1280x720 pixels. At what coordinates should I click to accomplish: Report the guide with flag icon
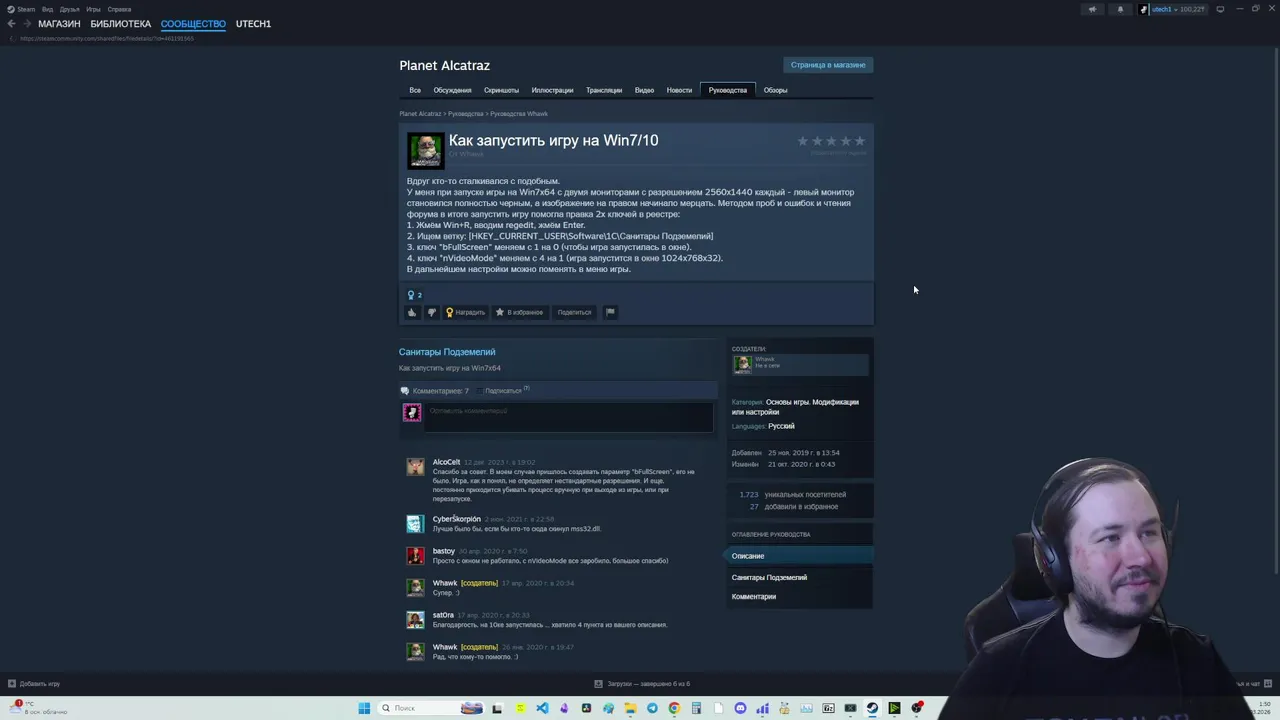[610, 312]
